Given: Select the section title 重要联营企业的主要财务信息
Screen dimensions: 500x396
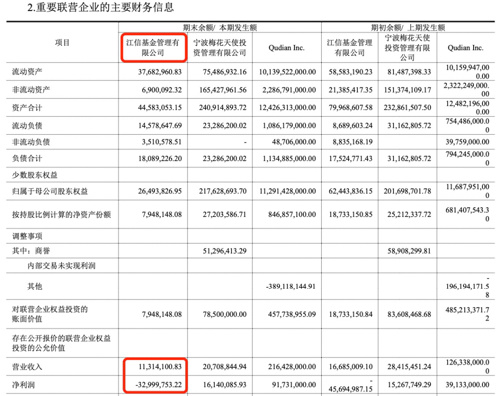Looking at the screenshot, I should point(105,7).
